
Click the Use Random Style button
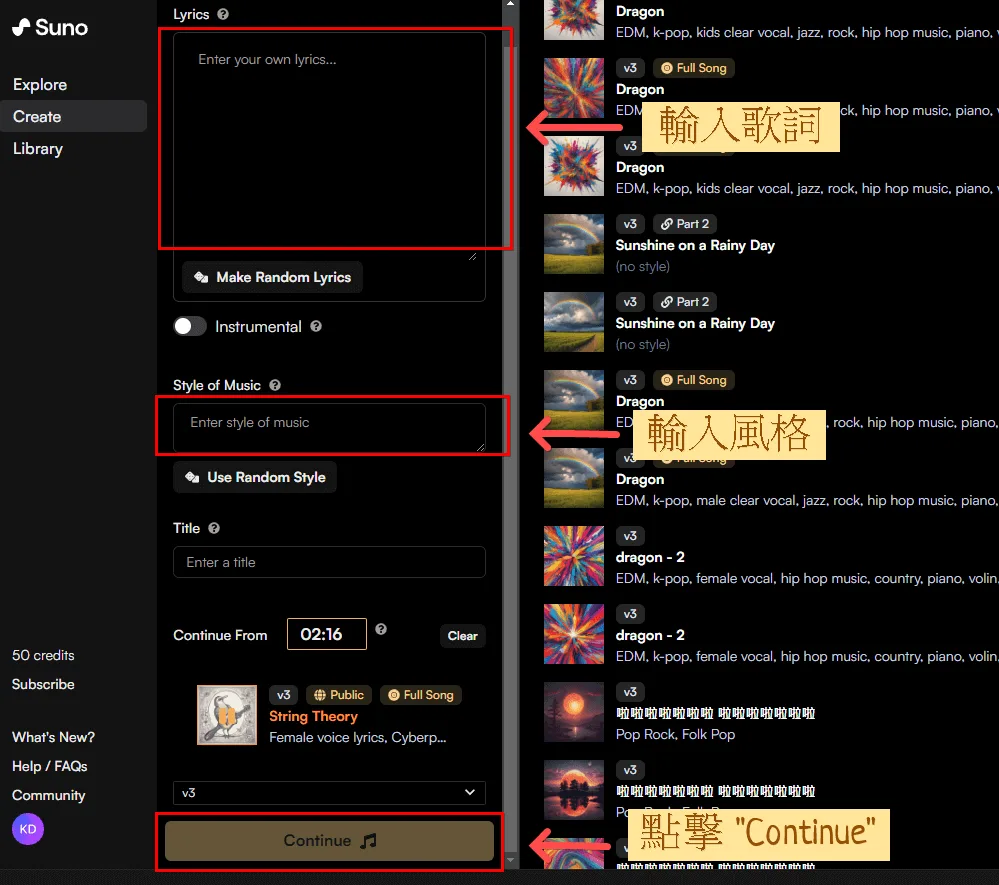pyautogui.click(x=255, y=477)
